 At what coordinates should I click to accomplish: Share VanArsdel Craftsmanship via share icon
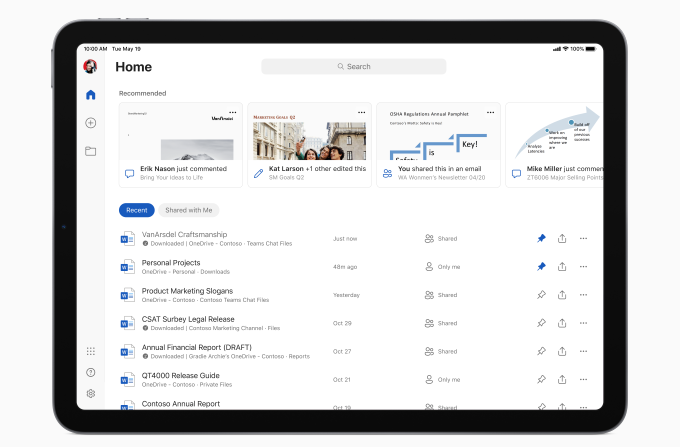(562, 238)
